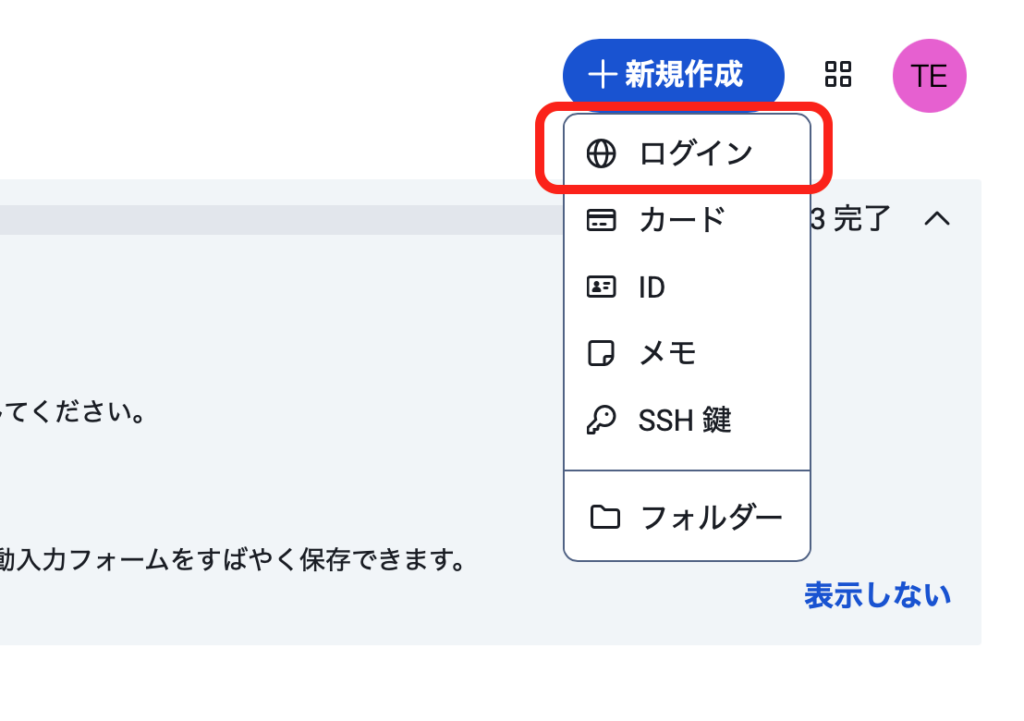Collapse the panel with the chevron-up arrow
The width and height of the screenshot is (1024, 721).
point(937,218)
